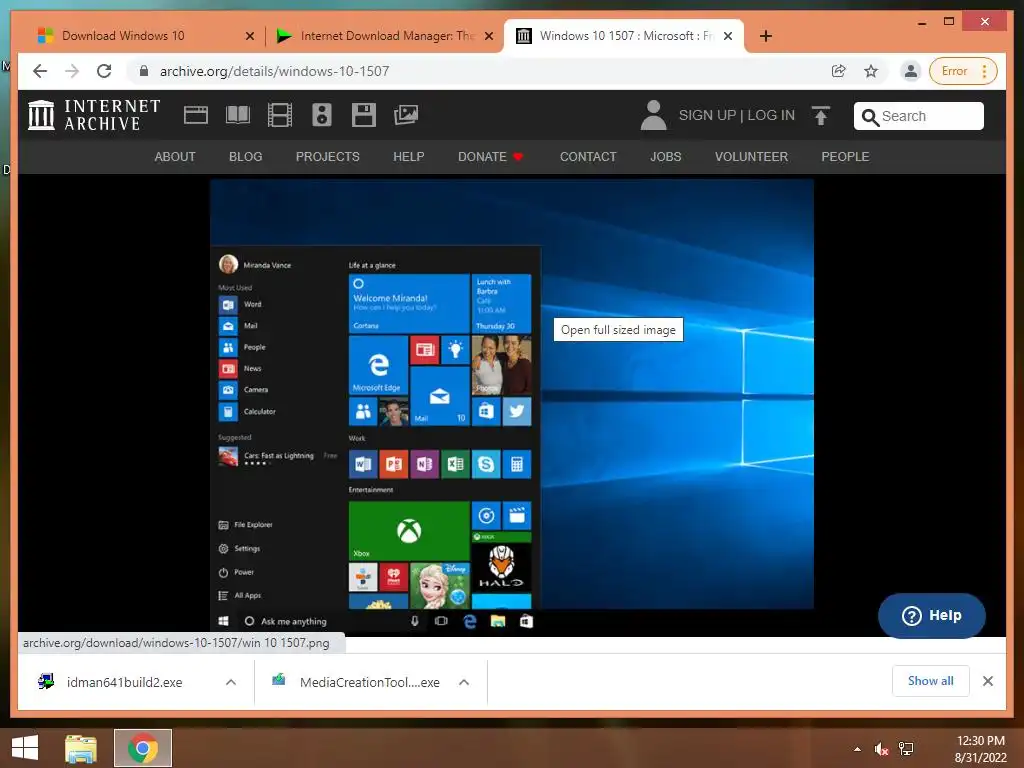
Task: Reload the archive.org page
Action: [x=104, y=71]
